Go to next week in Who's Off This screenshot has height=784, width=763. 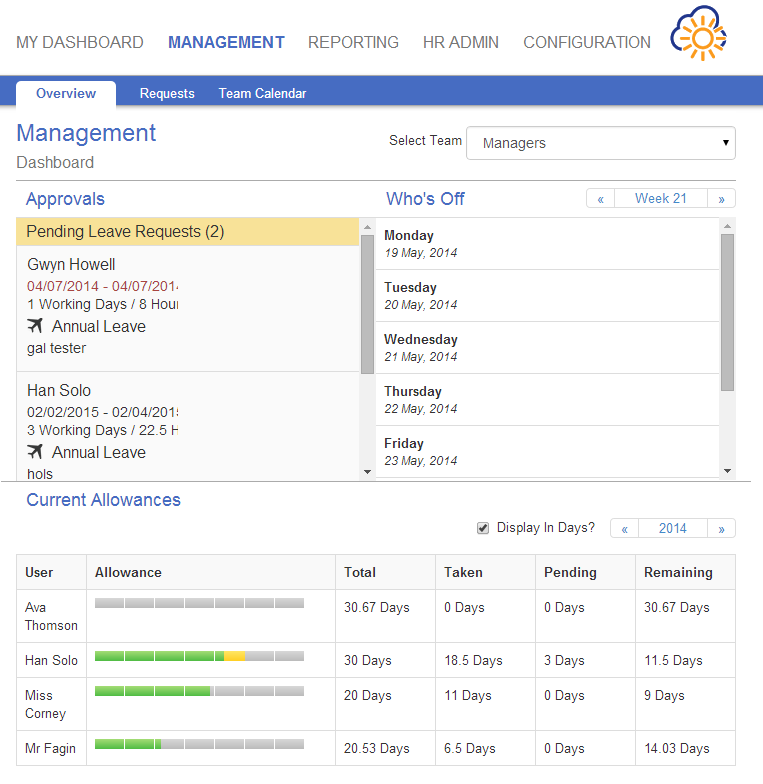[x=721, y=199]
